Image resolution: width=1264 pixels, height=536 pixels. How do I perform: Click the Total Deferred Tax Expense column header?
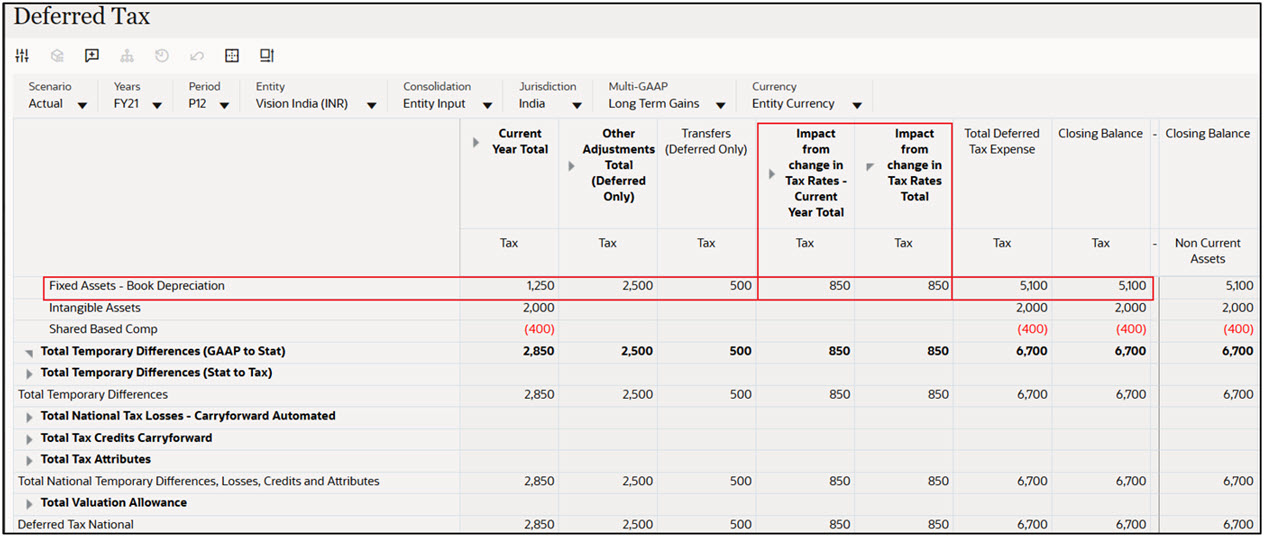point(1002,141)
